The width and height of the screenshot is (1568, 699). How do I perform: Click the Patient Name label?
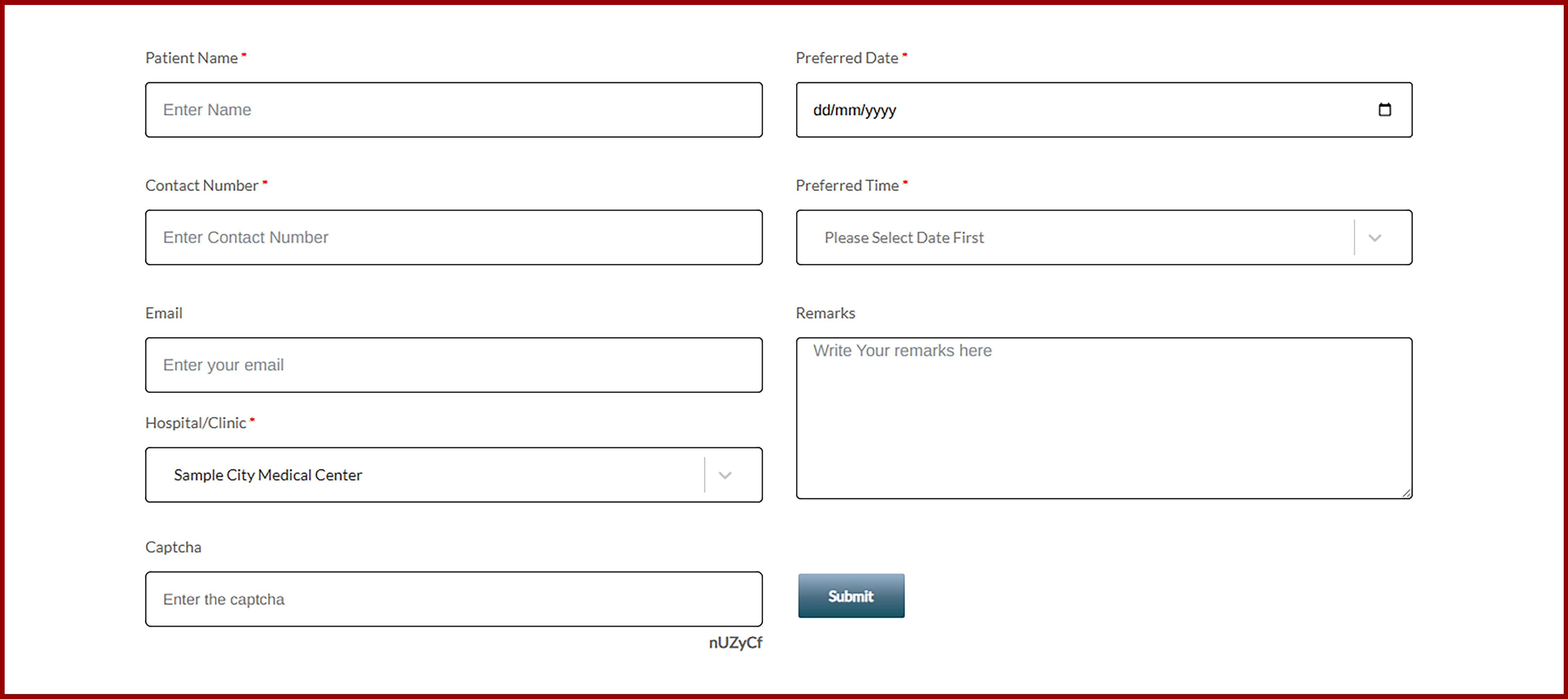(x=191, y=58)
